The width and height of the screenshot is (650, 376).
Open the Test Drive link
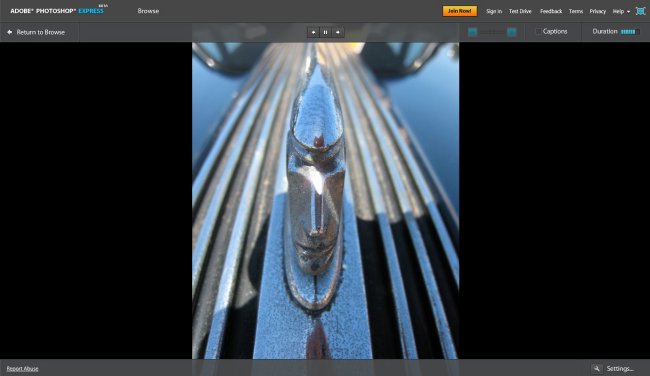[520, 11]
